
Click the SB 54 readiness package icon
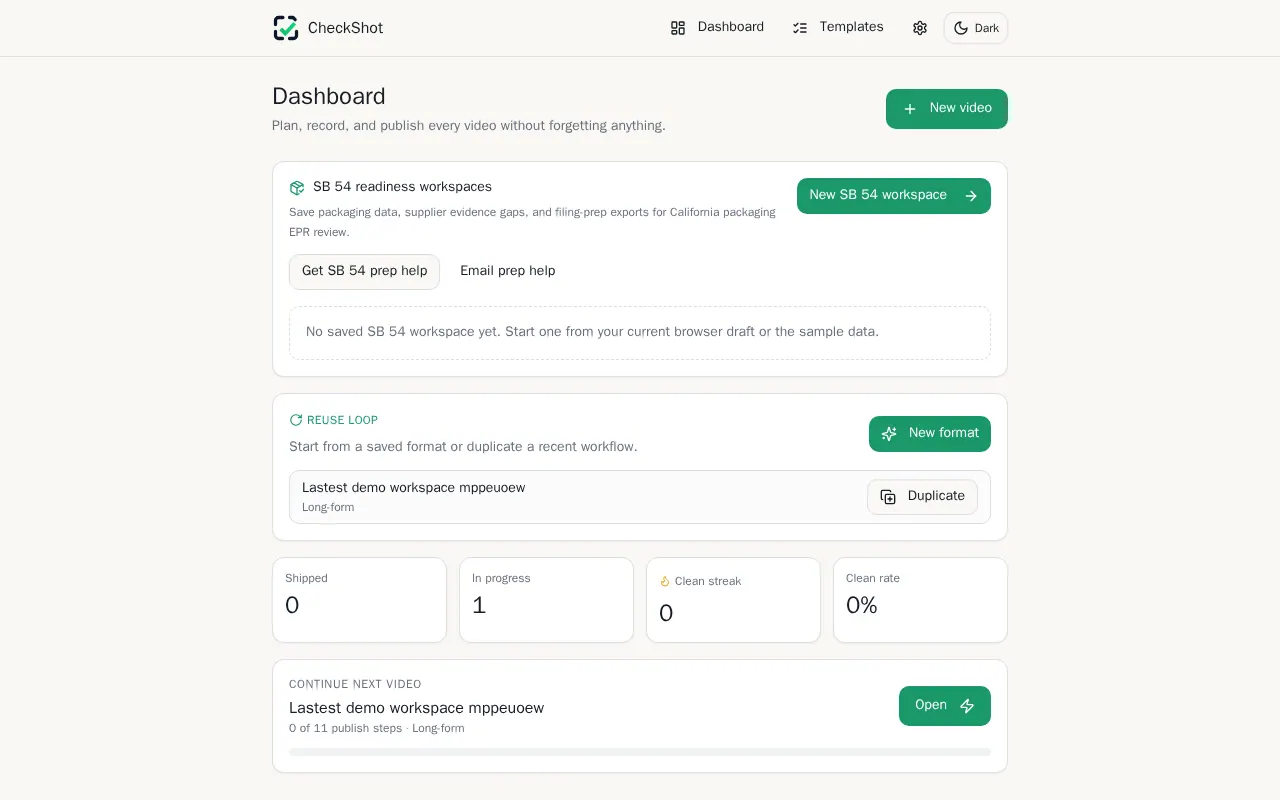(297, 188)
